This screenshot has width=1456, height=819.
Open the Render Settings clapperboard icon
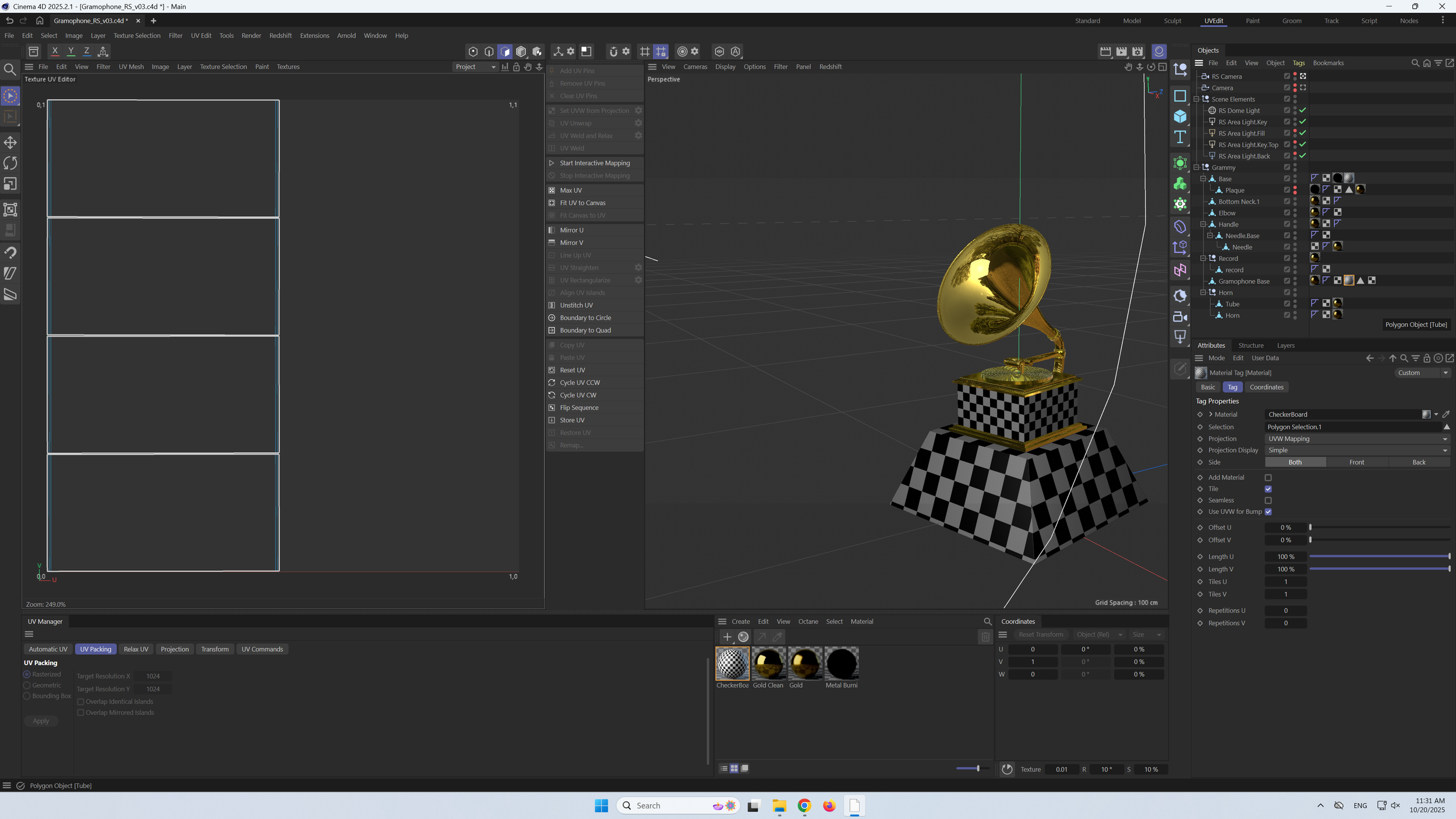tap(1137, 51)
